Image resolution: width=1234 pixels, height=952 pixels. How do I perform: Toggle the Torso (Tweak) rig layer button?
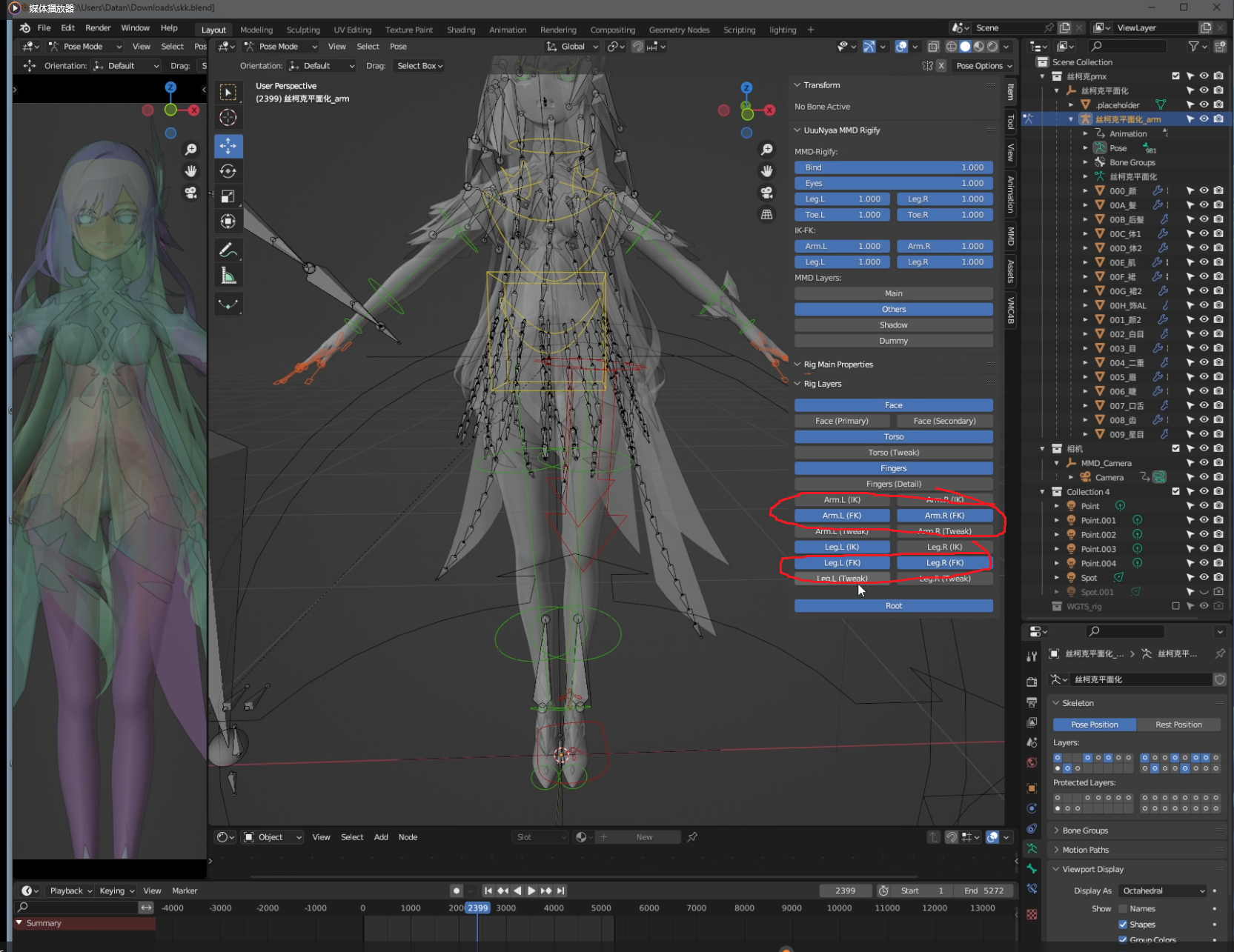coord(893,452)
